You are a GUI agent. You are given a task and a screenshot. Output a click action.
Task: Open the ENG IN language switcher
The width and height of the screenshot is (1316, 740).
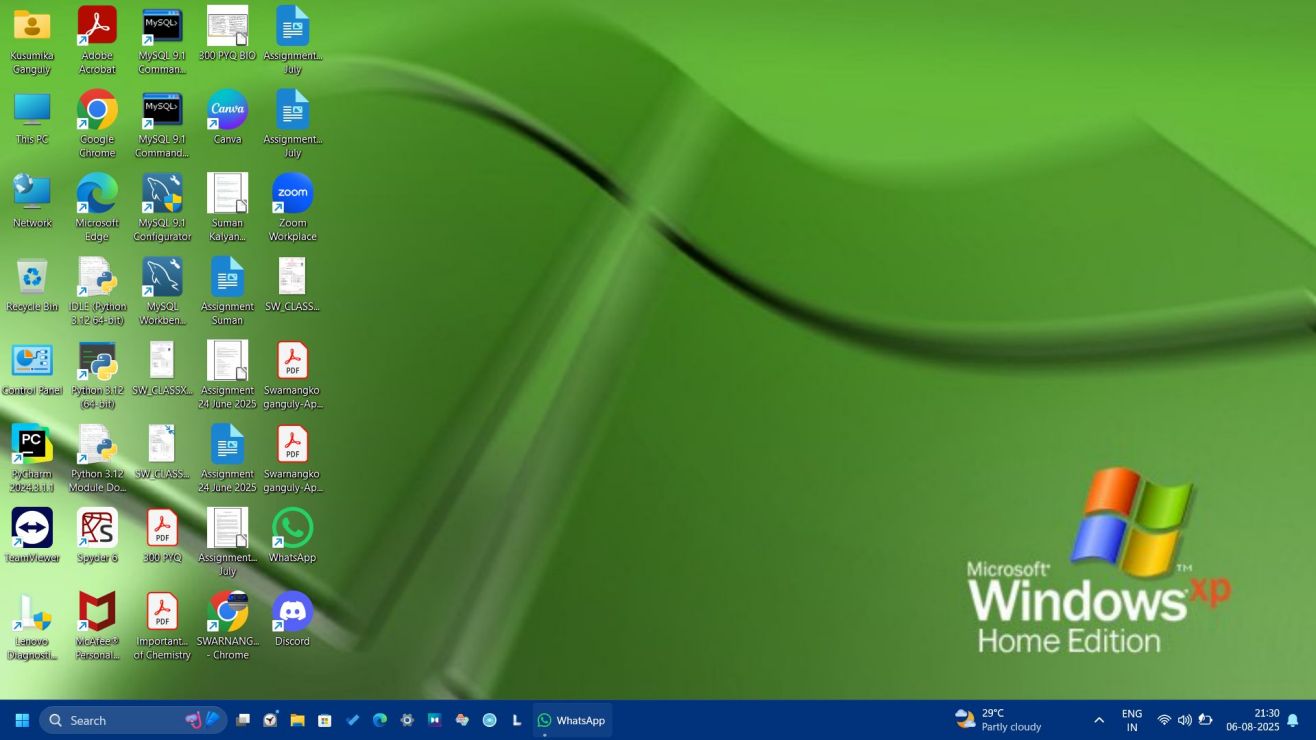1132,720
